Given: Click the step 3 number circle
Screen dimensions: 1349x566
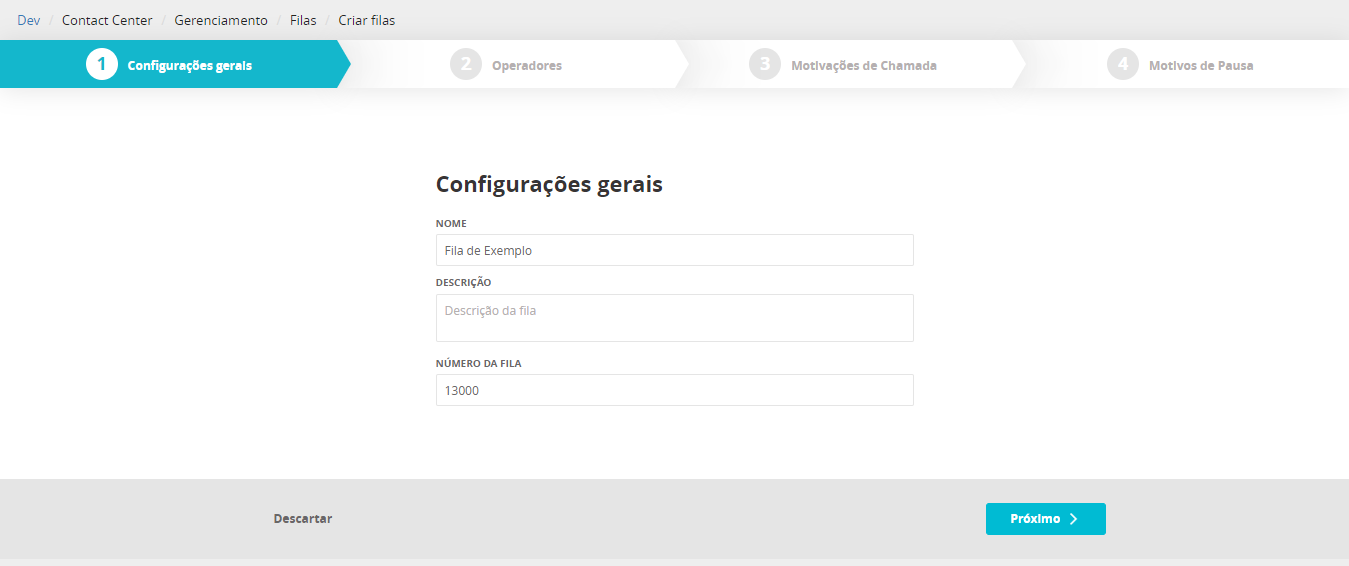Looking at the screenshot, I should tap(765, 65).
